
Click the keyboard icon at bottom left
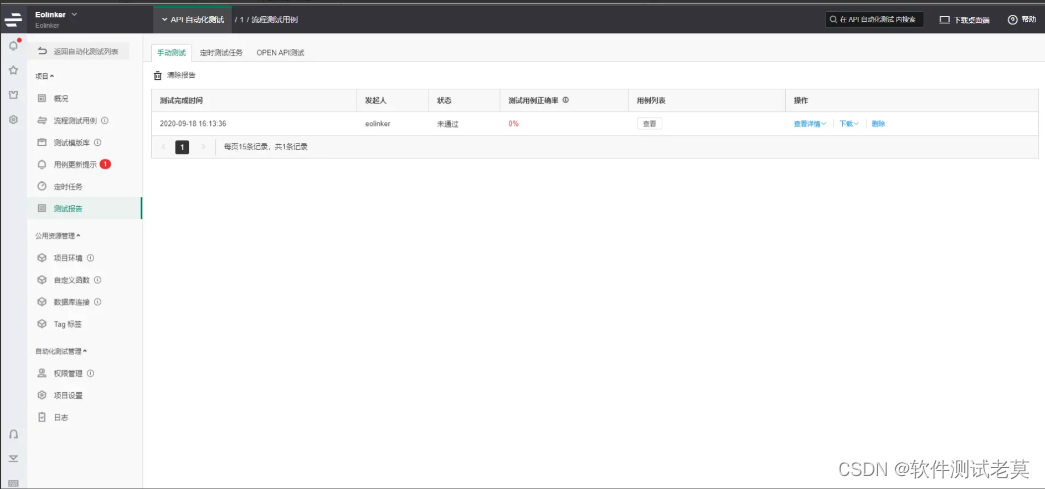point(13,483)
